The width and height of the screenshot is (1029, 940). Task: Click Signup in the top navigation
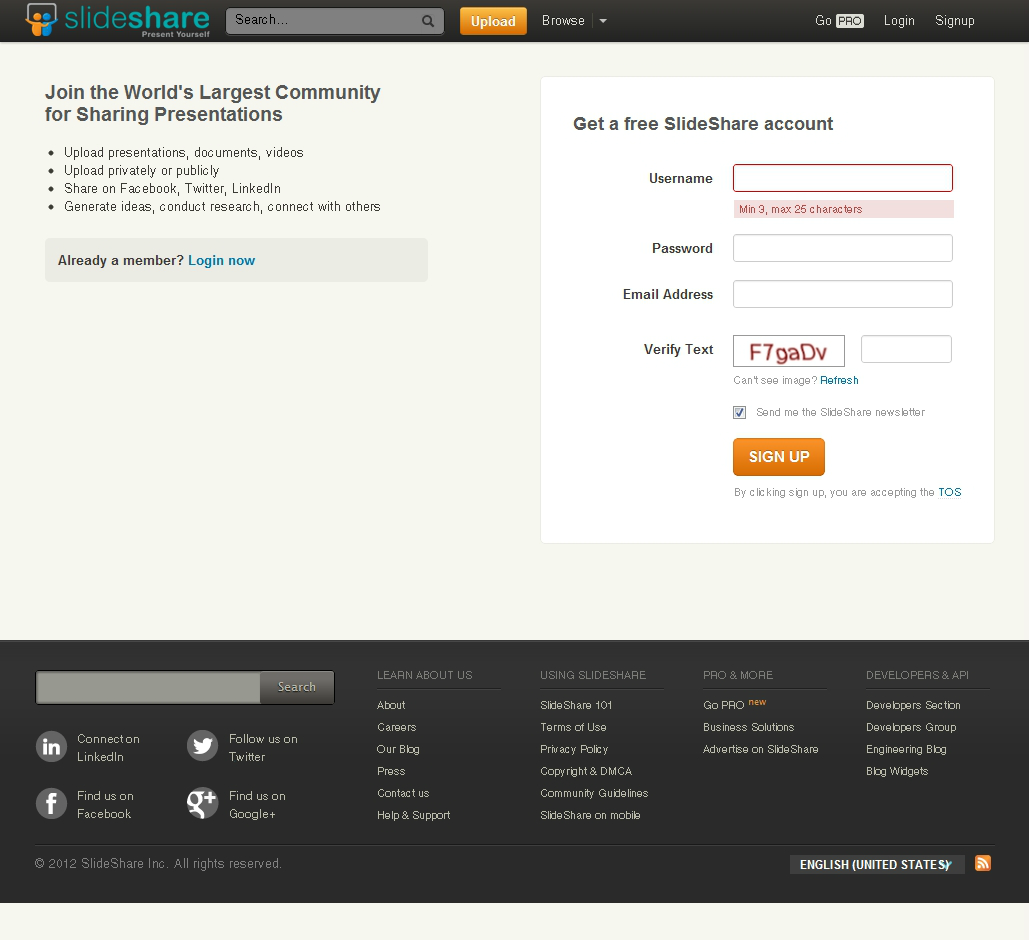click(955, 20)
